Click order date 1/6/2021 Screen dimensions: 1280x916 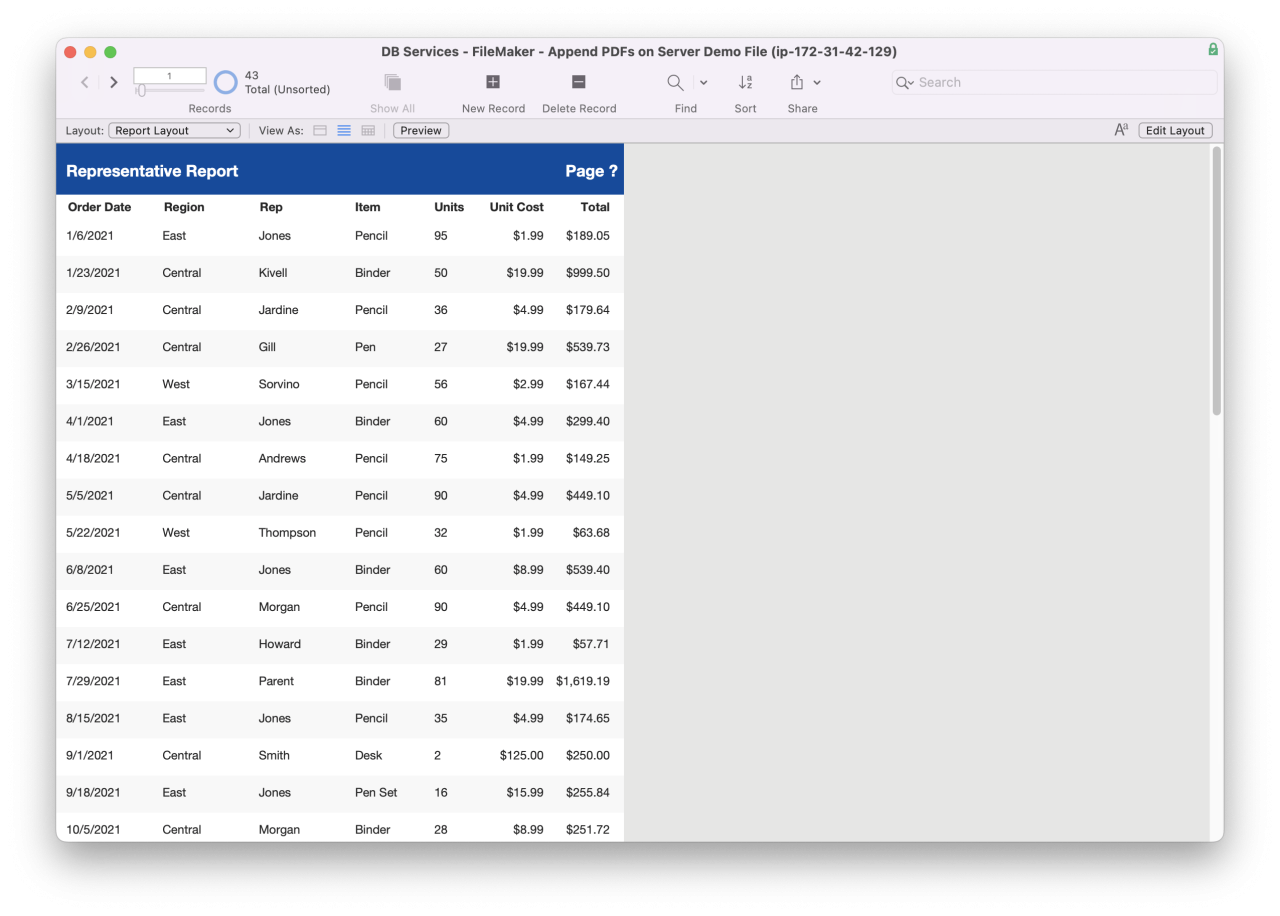click(x=90, y=236)
